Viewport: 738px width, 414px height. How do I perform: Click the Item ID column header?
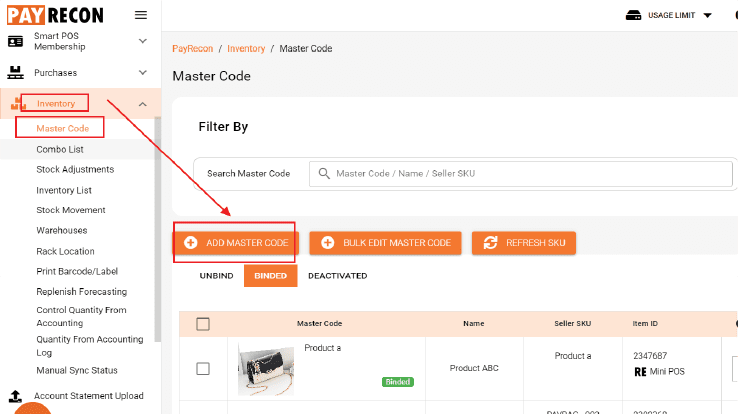pos(645,324)
